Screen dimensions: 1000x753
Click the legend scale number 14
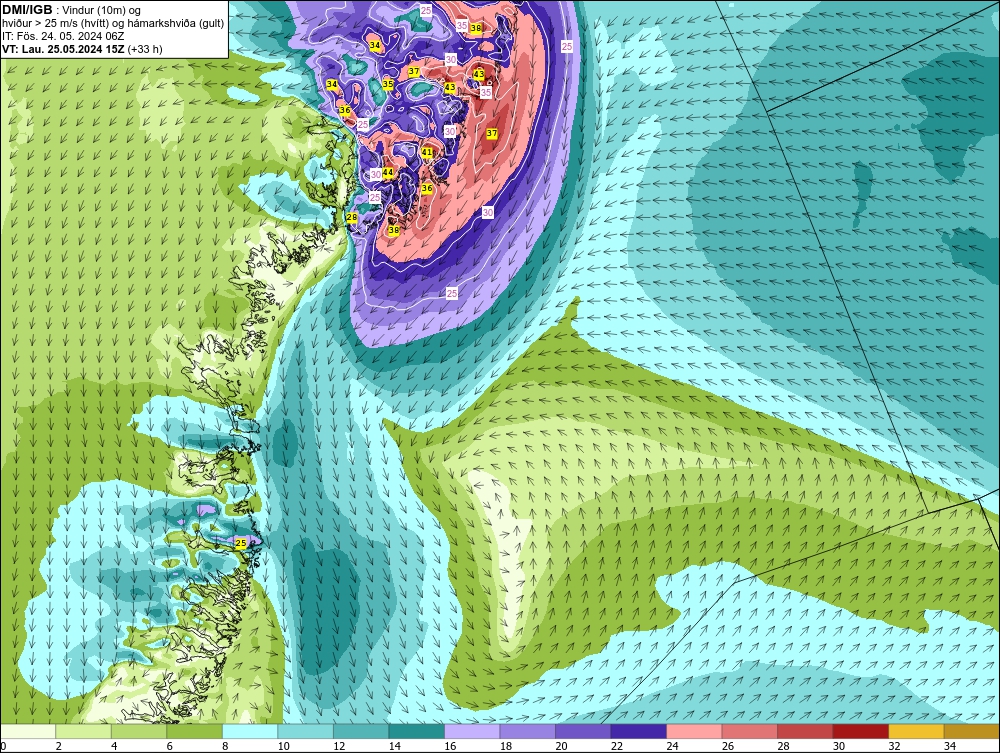394,746
